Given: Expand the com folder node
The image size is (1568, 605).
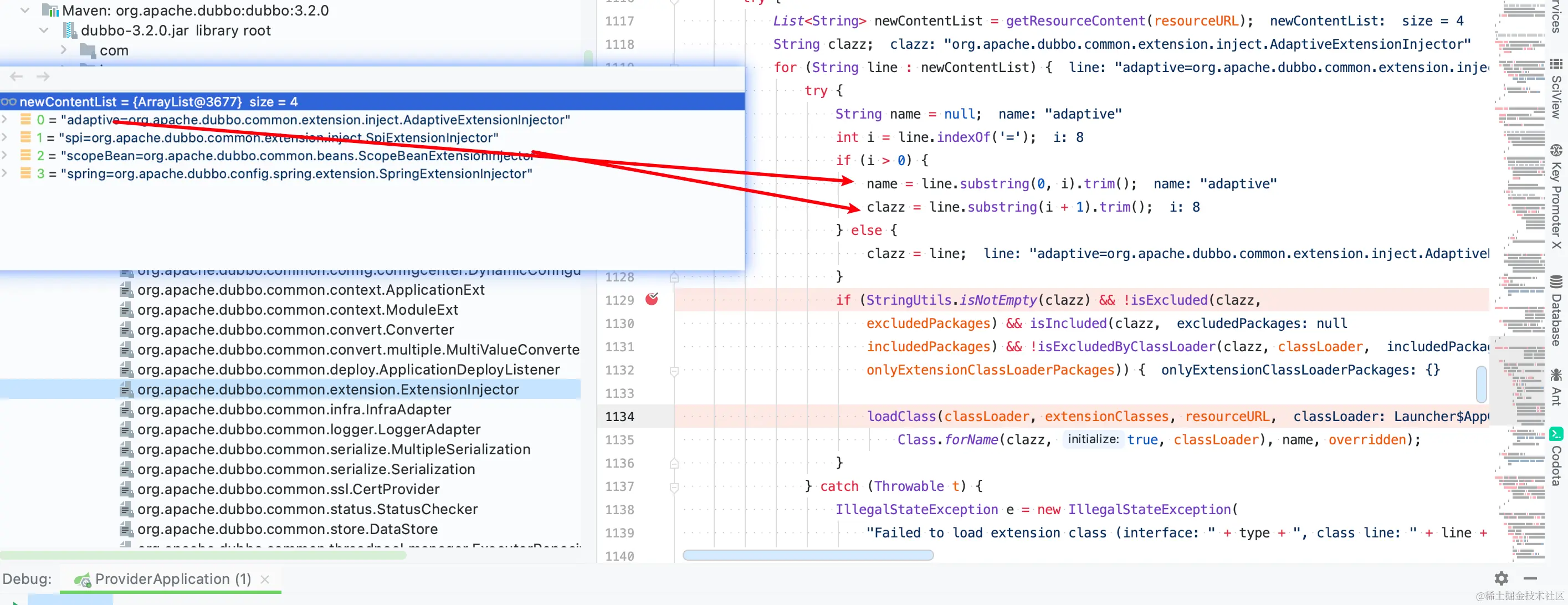Looking at the screenshot, I should pos(64,50).
